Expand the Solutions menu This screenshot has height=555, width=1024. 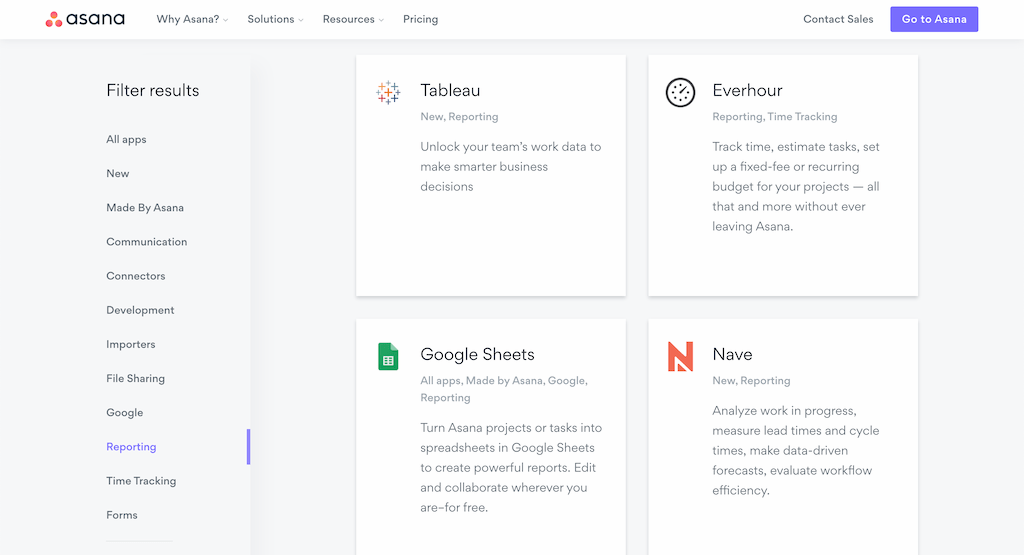click(275, 19)
